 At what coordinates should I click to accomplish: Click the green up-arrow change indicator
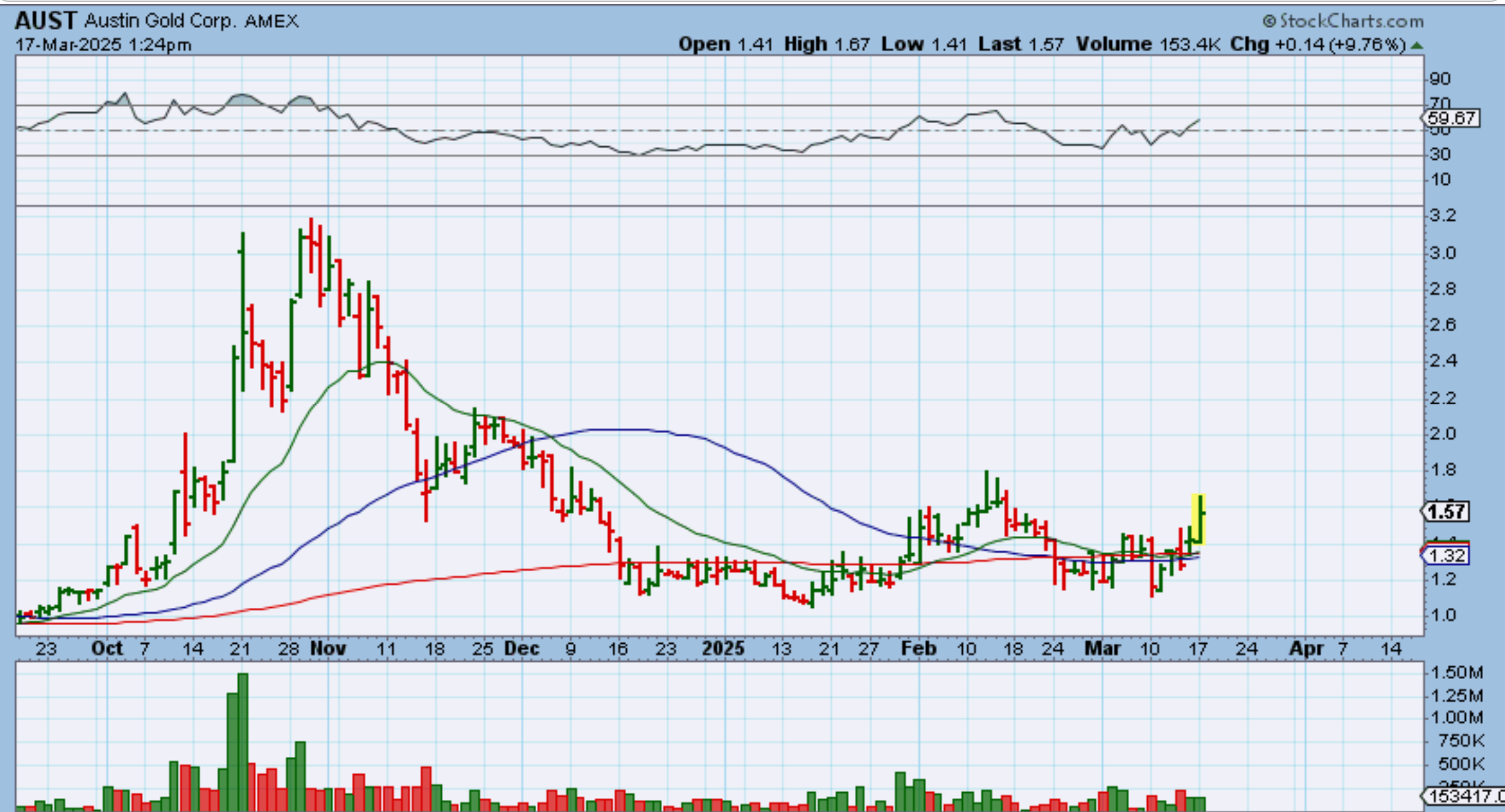(x=1417, y=46)
